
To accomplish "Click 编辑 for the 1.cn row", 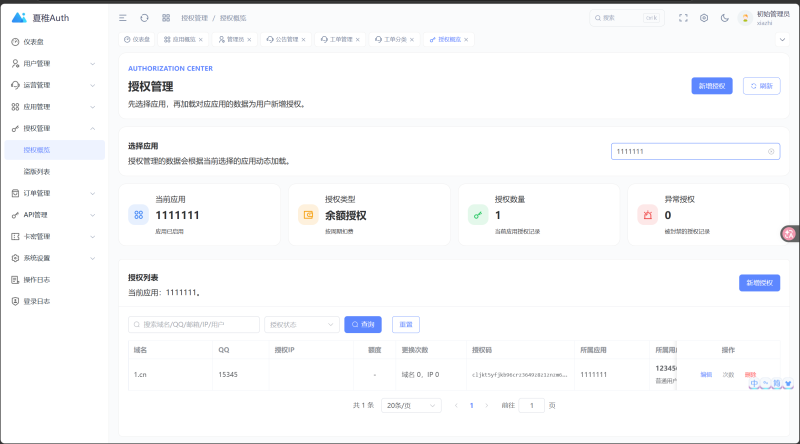I will (706, 375).
